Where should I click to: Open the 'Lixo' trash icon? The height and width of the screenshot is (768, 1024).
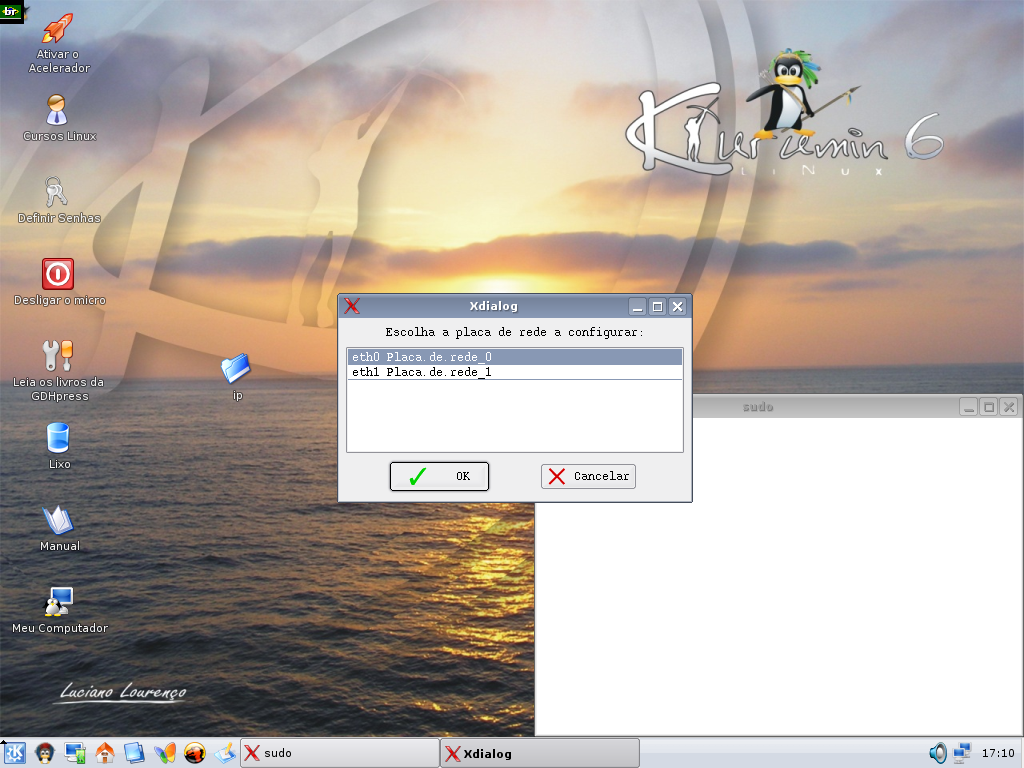pyautogui.click(x=58, y=438)
